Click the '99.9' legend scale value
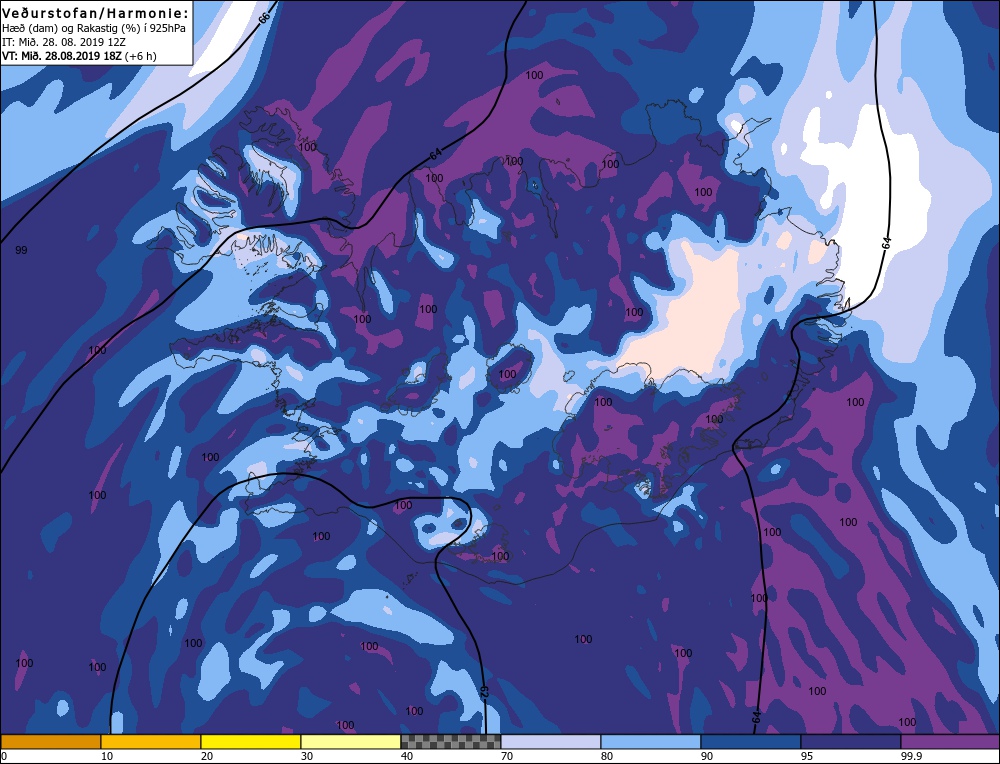This screenshot has height=764, width=1000. [x=911, y=756]
